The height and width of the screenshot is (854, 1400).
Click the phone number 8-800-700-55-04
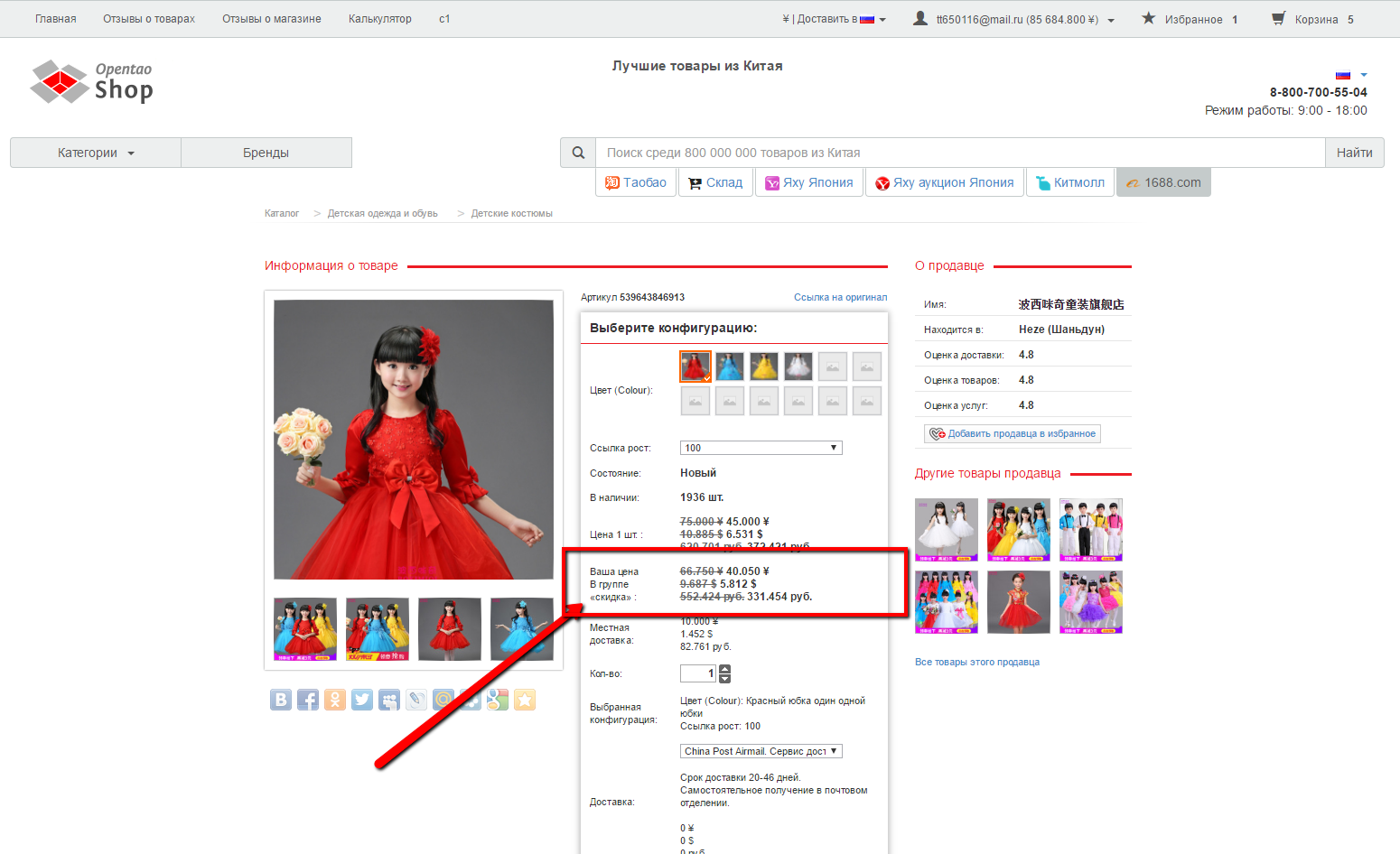coord(1318,92)
